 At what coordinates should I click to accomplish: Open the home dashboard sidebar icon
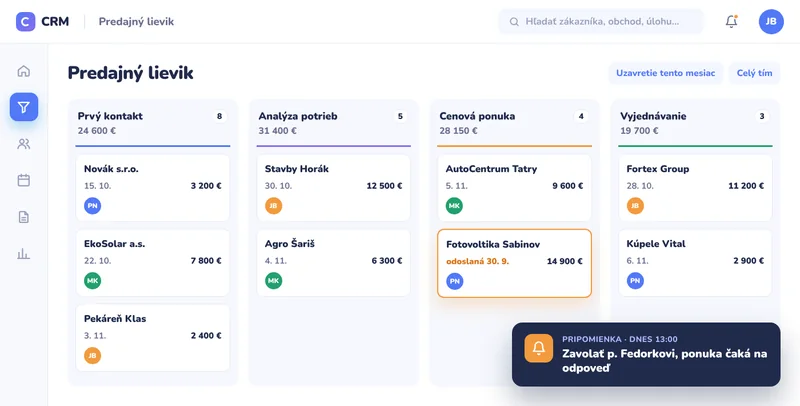[x=23, y=71]
